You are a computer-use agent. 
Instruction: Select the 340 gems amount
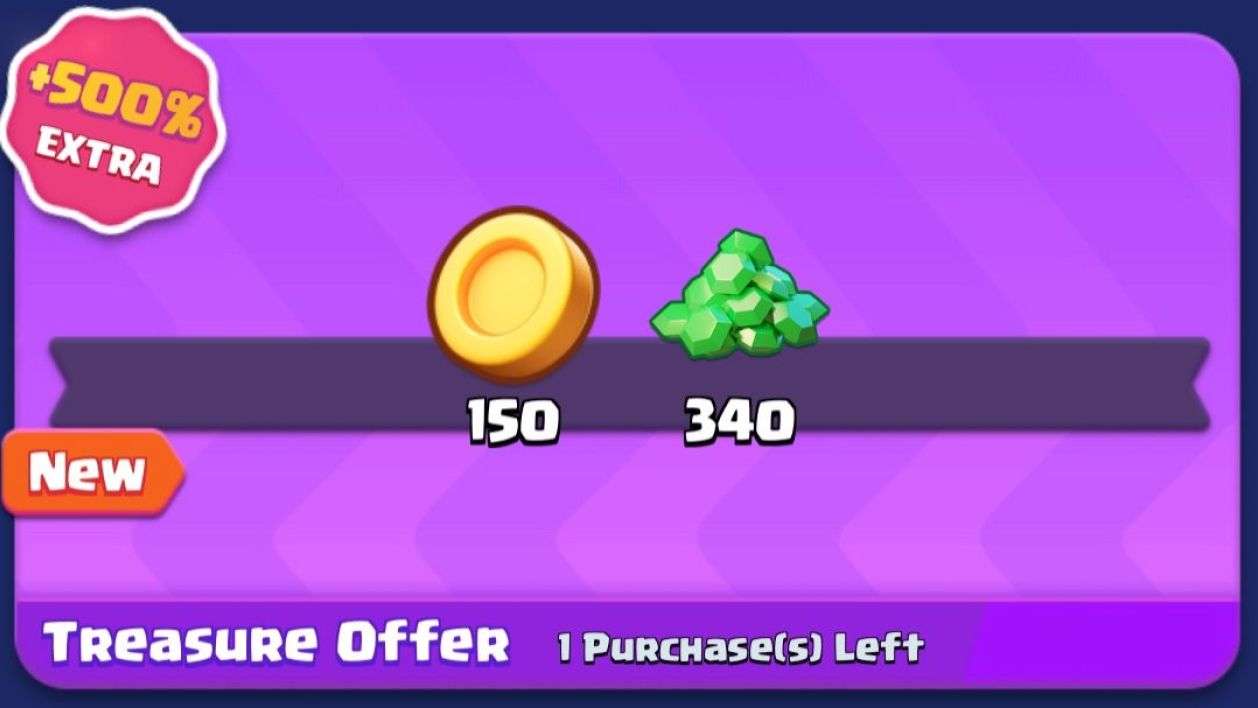tap(740, 423)
